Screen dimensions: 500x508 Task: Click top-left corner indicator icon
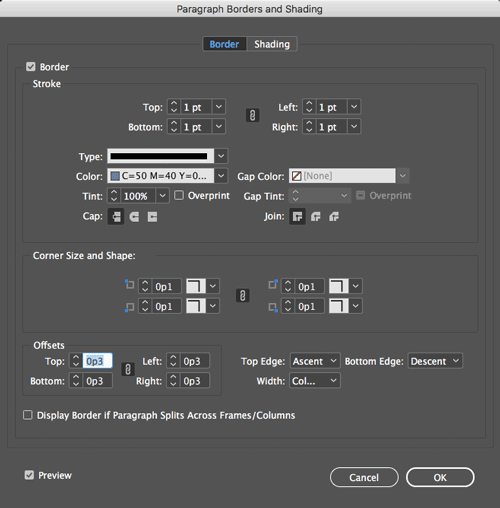pos(129,285)
